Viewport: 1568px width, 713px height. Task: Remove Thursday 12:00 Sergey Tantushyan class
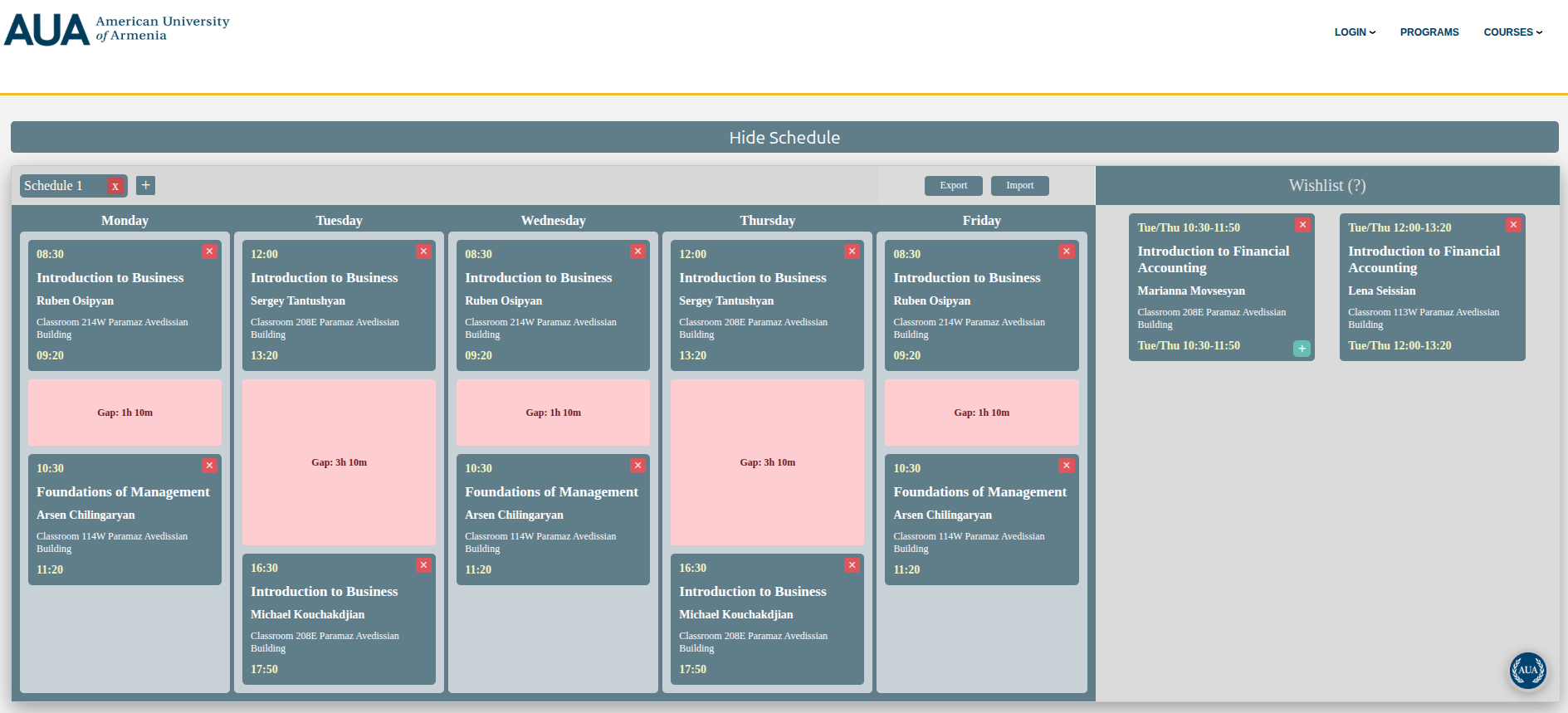click(852, 252)
